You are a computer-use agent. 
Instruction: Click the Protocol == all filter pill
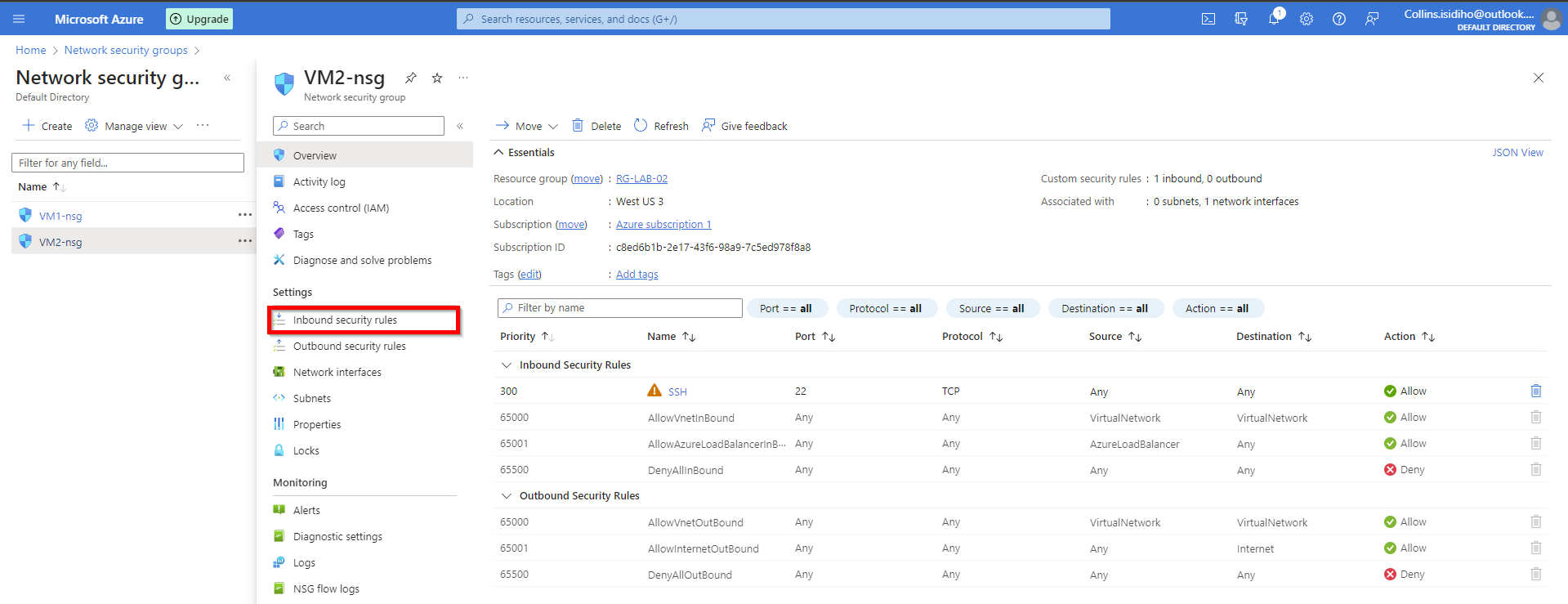(887, 308)
